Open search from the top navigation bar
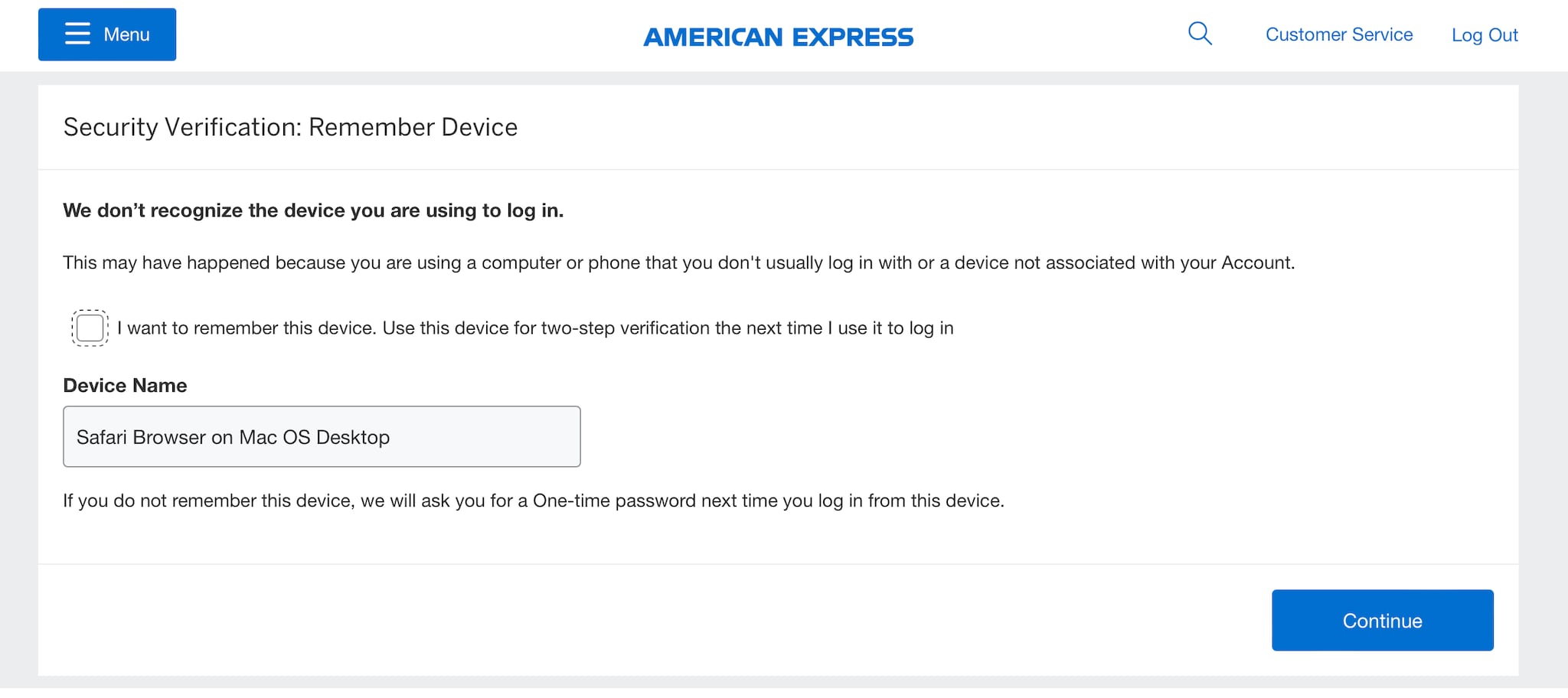Image resolution: width=1568 pixels, height=698 pixels. [x=1200, y=34]
